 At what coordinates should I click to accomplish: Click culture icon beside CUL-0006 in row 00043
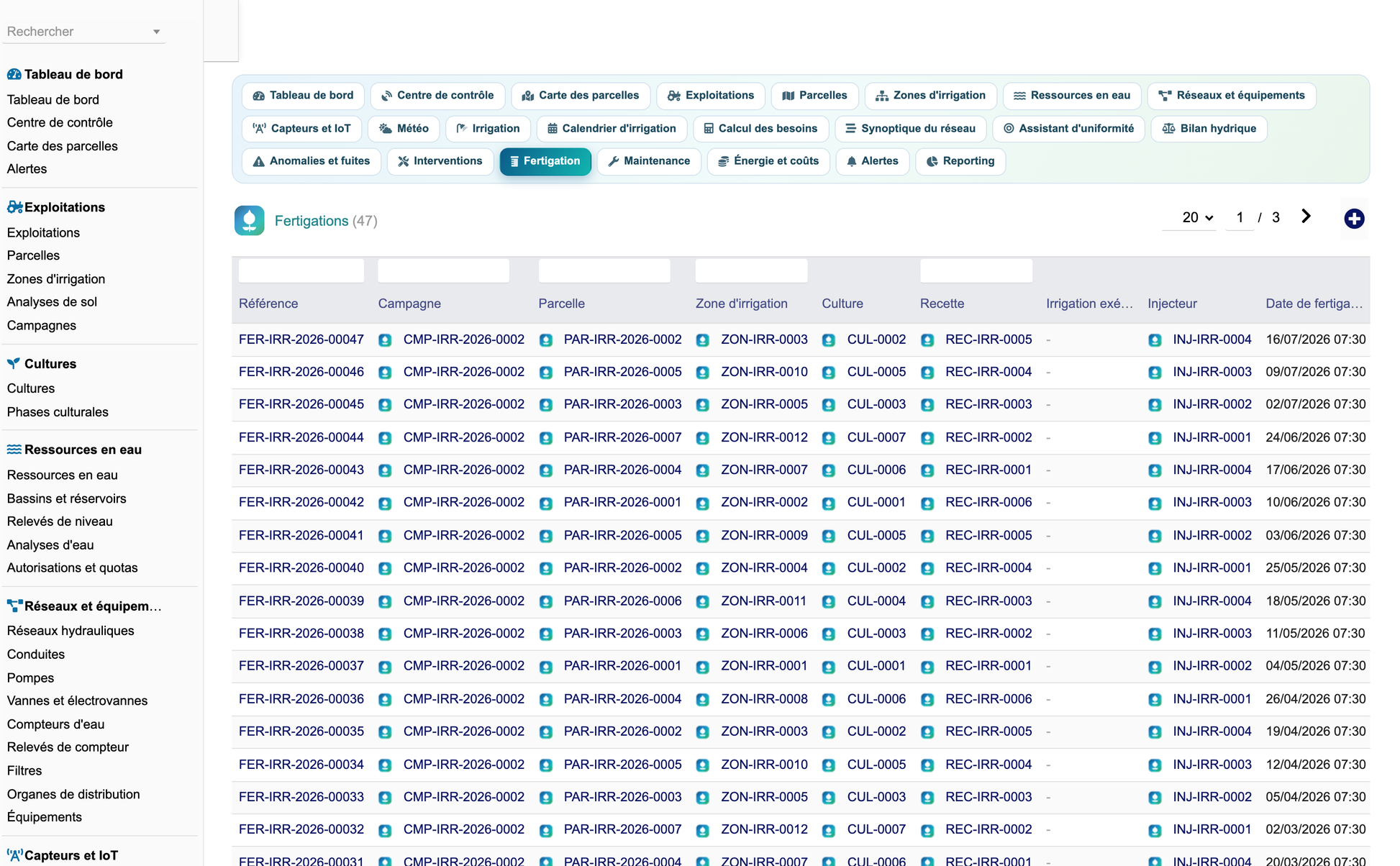click(x=829, y=470)
